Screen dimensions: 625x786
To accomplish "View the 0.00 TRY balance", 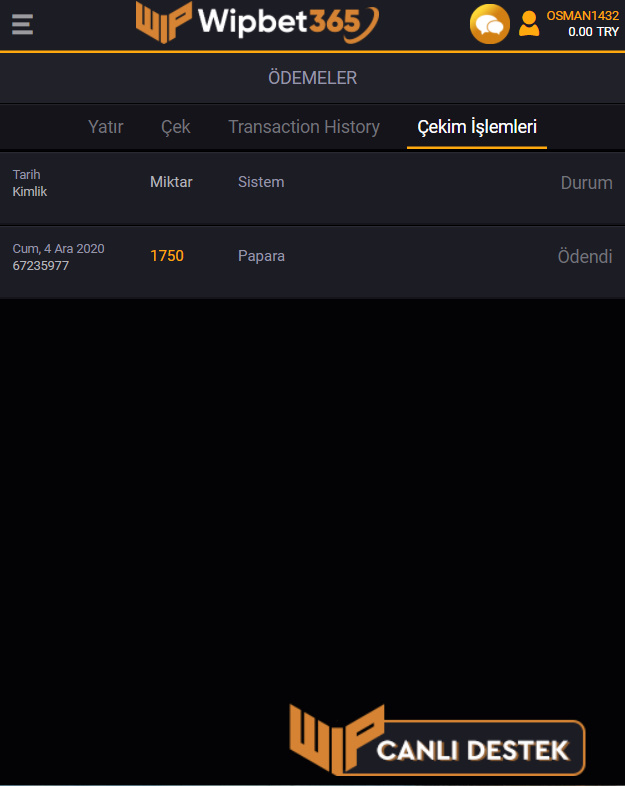I will [593, 32].
